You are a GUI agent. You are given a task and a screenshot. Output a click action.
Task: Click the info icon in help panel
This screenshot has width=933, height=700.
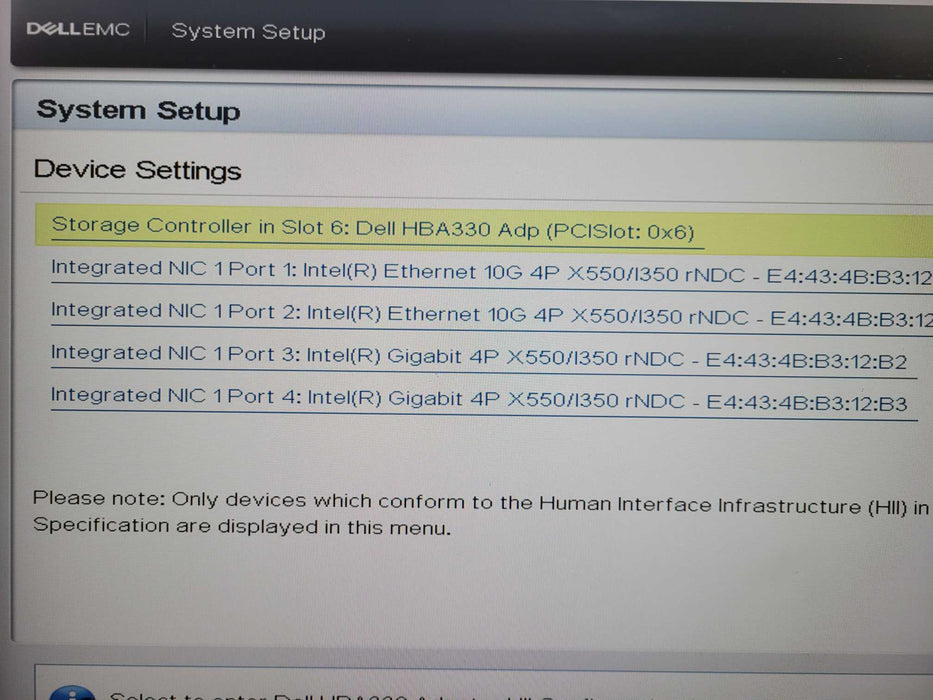pyautogui.click(x=73, y=693)
